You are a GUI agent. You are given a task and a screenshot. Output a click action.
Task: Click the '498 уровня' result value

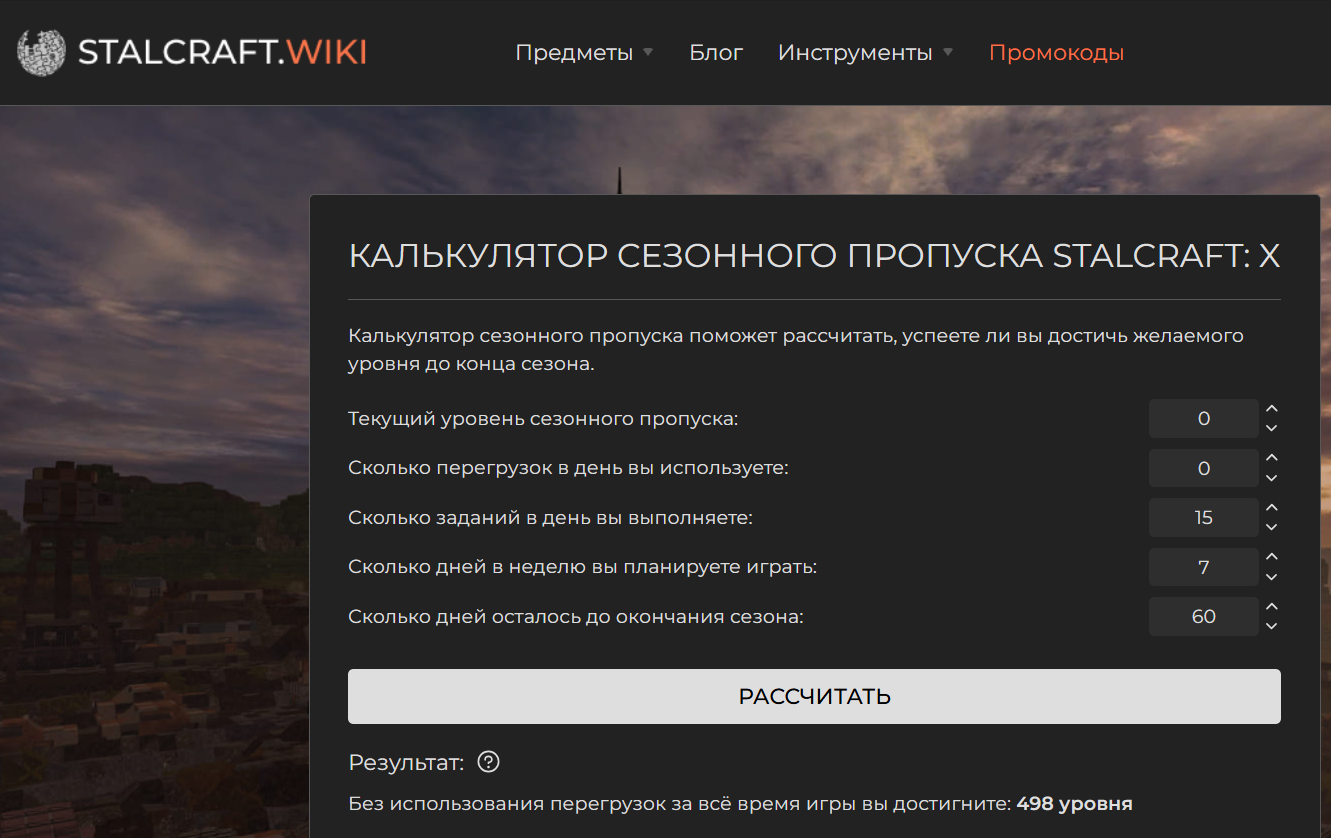1075,803
